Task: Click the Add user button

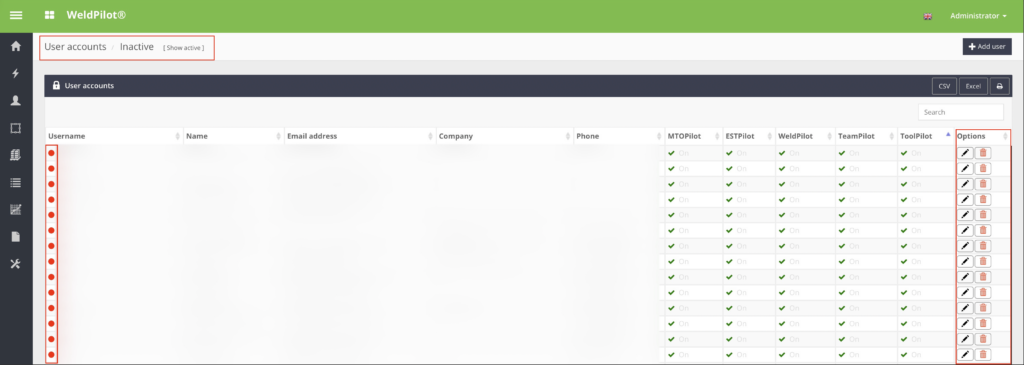Action: coord(987,47)
